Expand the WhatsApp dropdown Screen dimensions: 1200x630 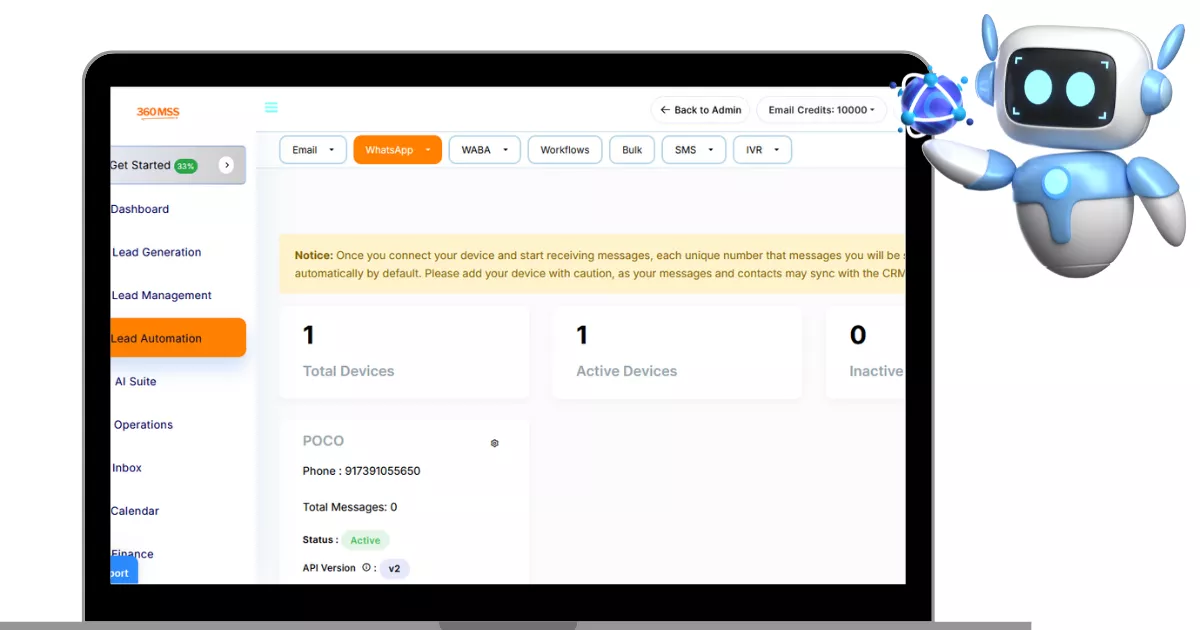pos(397,150)
